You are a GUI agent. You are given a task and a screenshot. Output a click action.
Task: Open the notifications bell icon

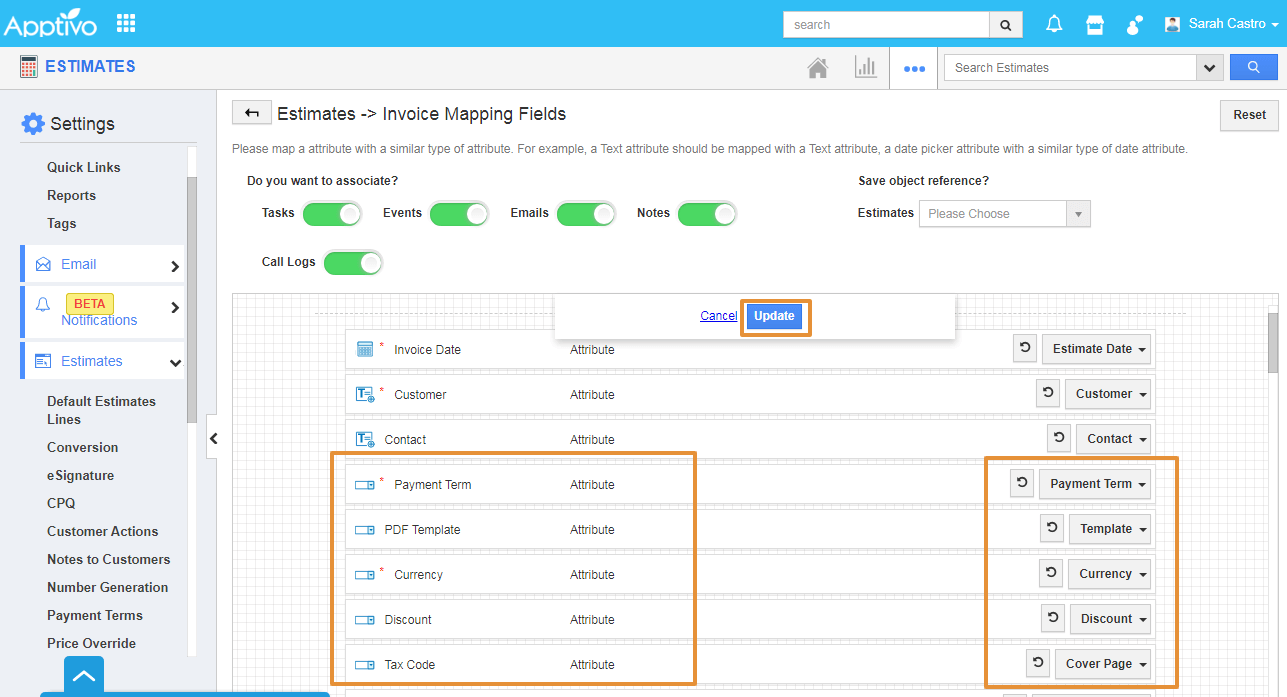click(1054, 24)
